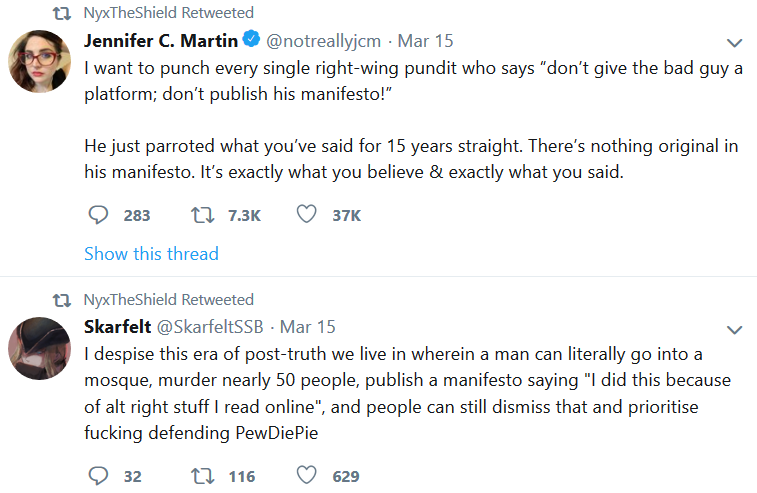The width and height of the screenshot is (757, 493).
Task: Like Skarfelt's tweet with the heart icon
Action: click(307, 476)
